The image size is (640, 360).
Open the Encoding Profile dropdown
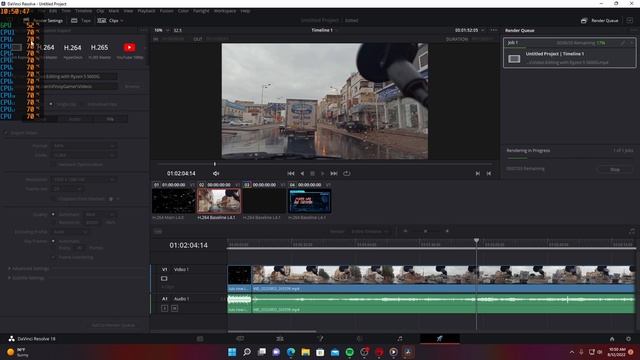pyautogui.click(x=70, y=232)
